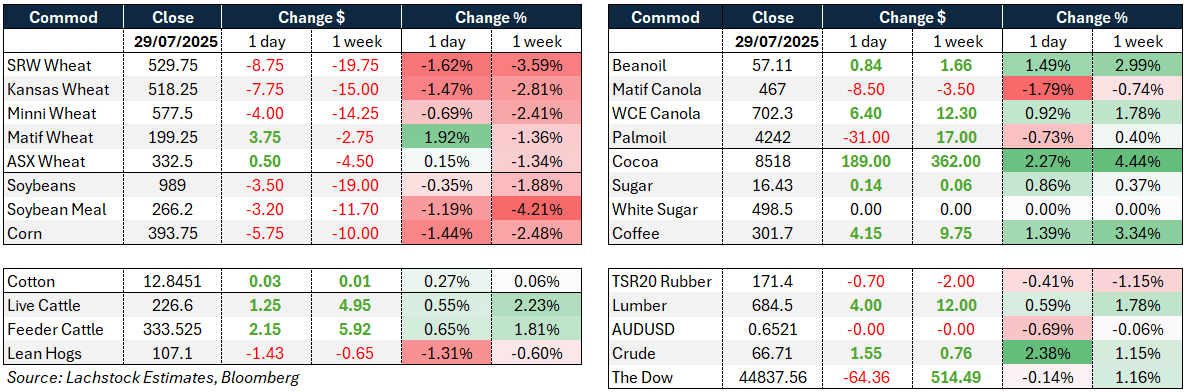Select the Cocoa 1 week 4.44% cell
The height and width of the screenshot is (392, 1186).
click(1139, 161)
